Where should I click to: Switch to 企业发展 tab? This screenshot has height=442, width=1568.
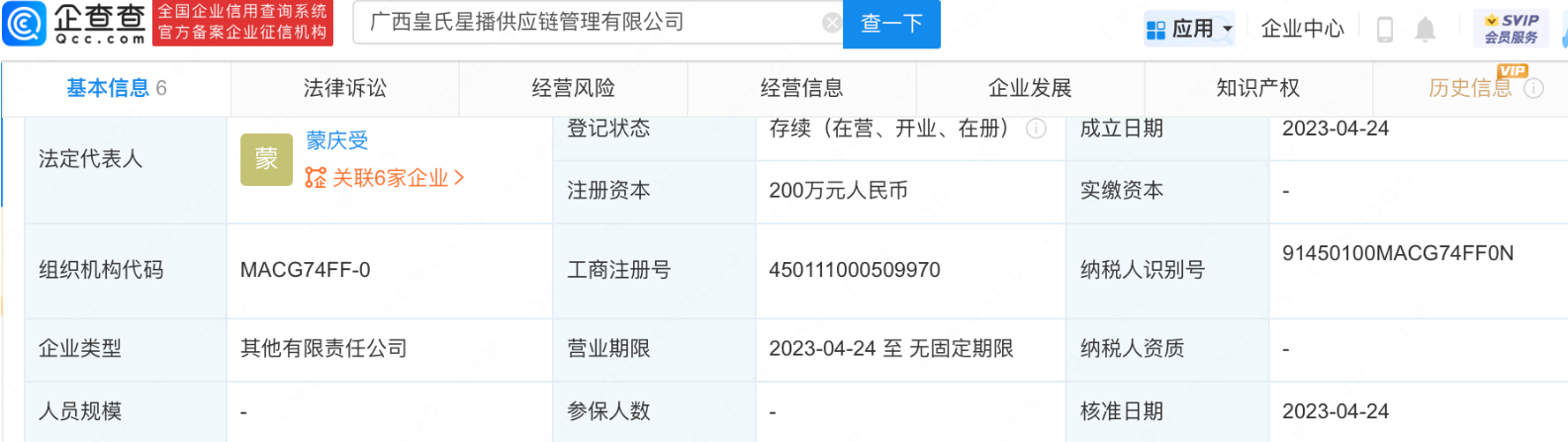1030,88
